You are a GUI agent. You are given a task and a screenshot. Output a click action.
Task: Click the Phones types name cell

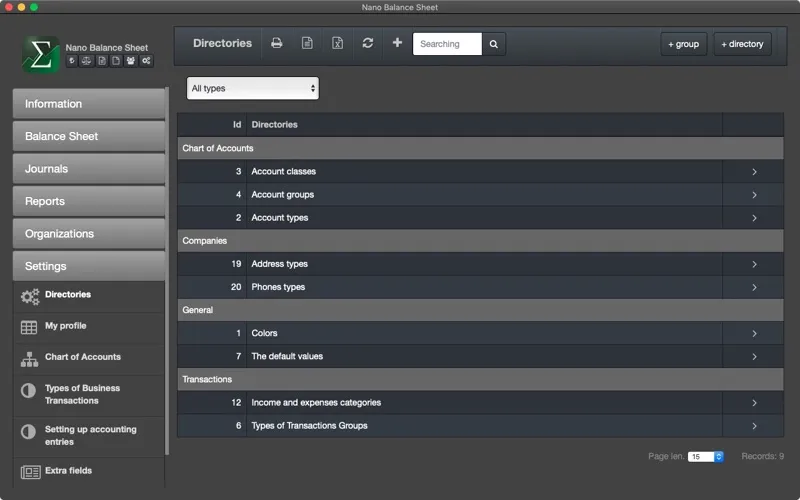[x=484, y=287]
